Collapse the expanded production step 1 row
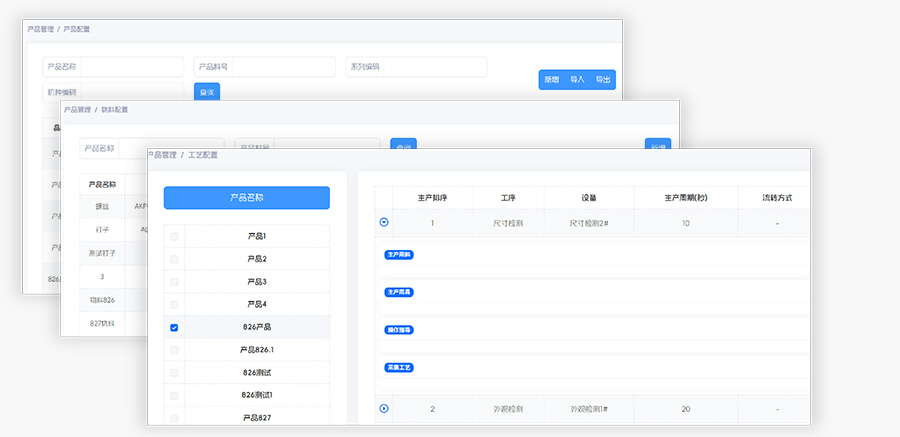900x437 pixels. pos(384,222)
